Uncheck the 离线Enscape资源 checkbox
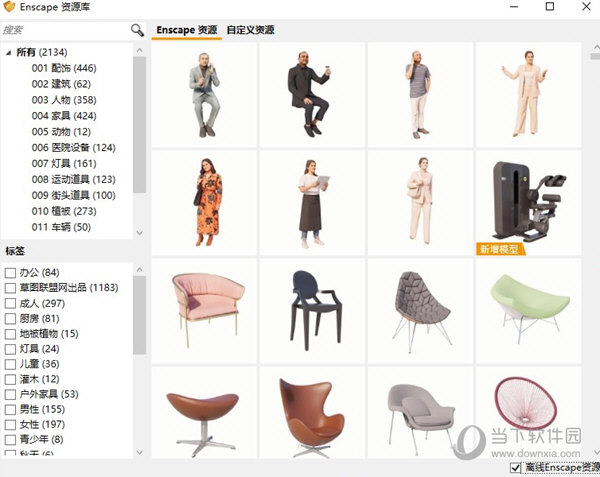The image size is (600, 477). coord(515,467)
